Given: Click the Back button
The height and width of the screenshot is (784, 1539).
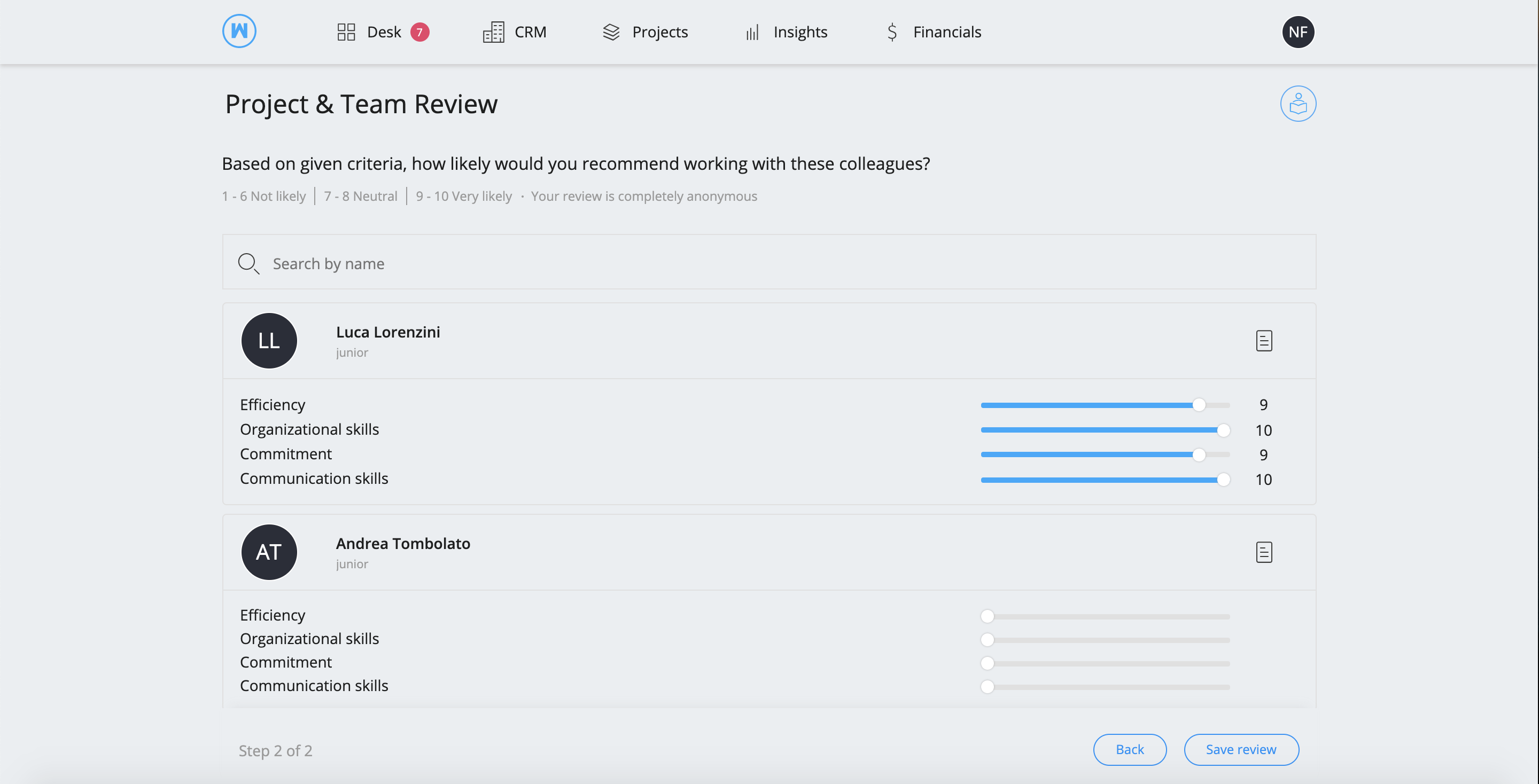Looking at the screenshot, I should [x=1130, y=749].
